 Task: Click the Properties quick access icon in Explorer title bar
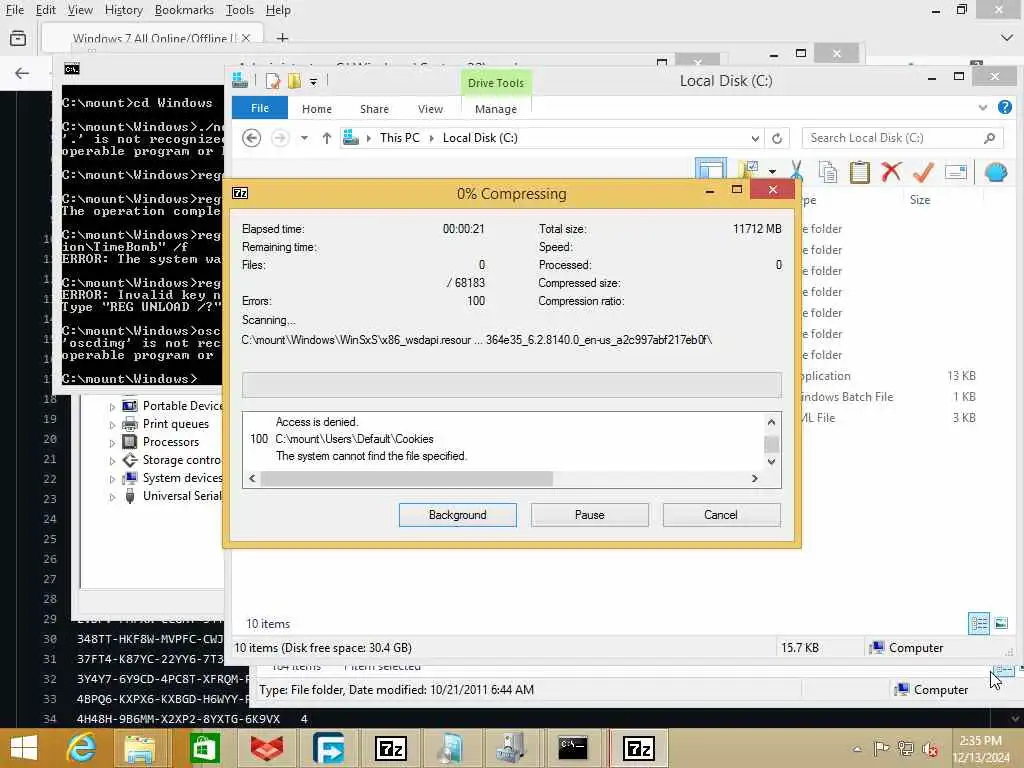[272, 81]
